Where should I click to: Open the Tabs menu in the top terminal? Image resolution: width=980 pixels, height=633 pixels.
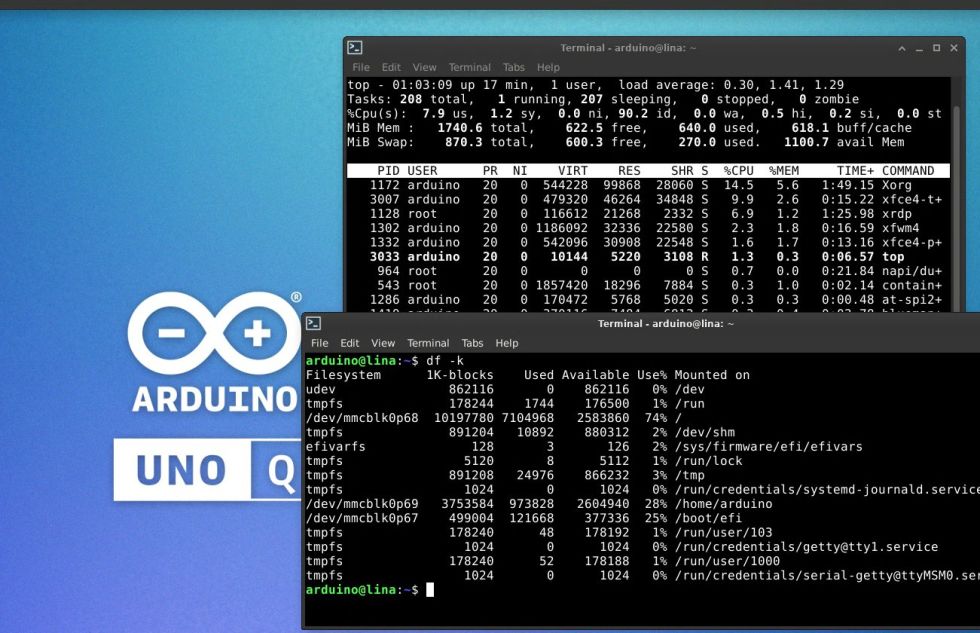tap(513, 67)
